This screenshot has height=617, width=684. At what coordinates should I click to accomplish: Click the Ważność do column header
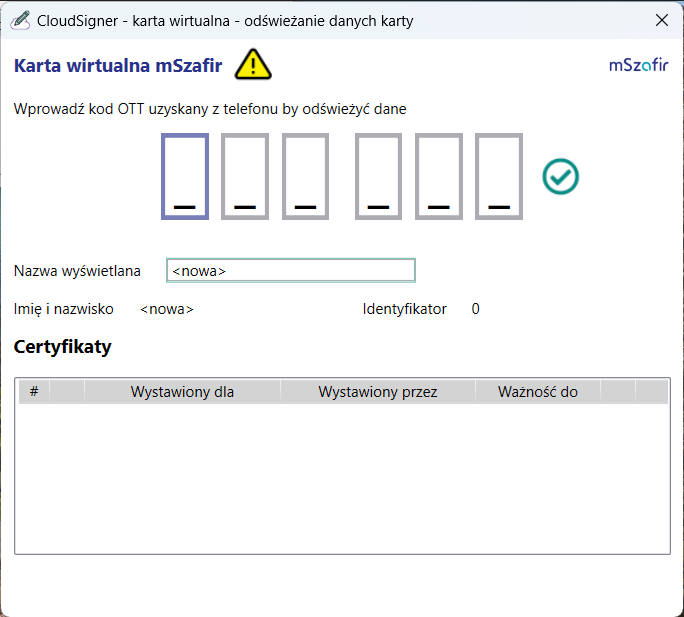[x=538, y=391]
